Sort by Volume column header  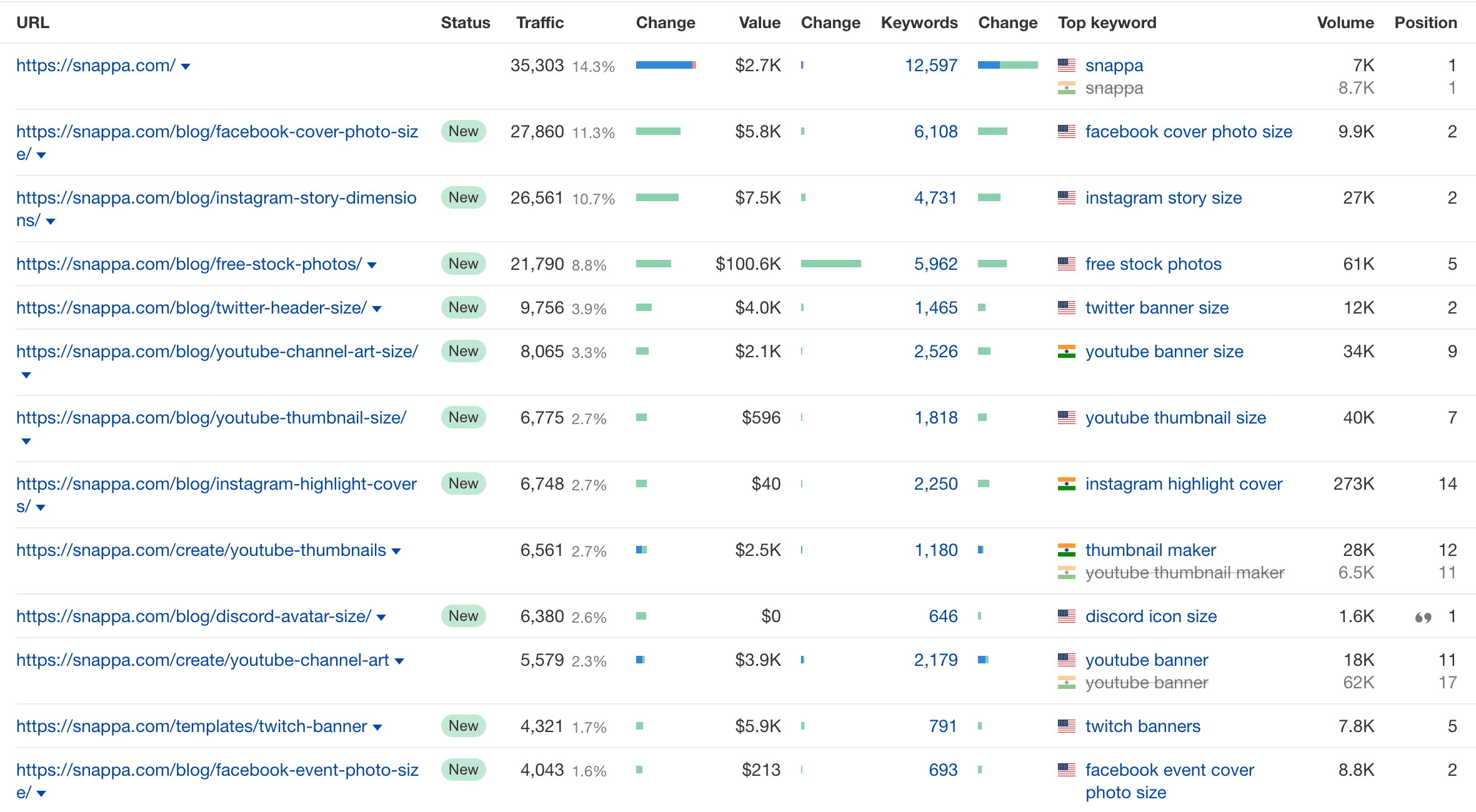[x=1345, y=23]
